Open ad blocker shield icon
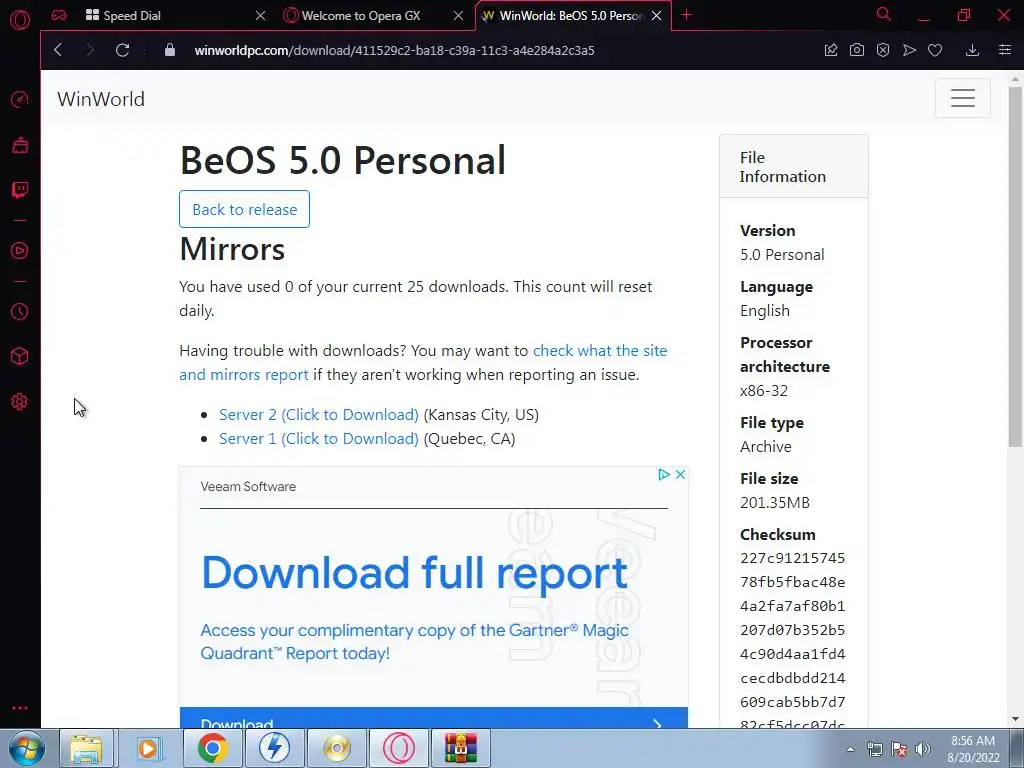 tap(883, 50)
